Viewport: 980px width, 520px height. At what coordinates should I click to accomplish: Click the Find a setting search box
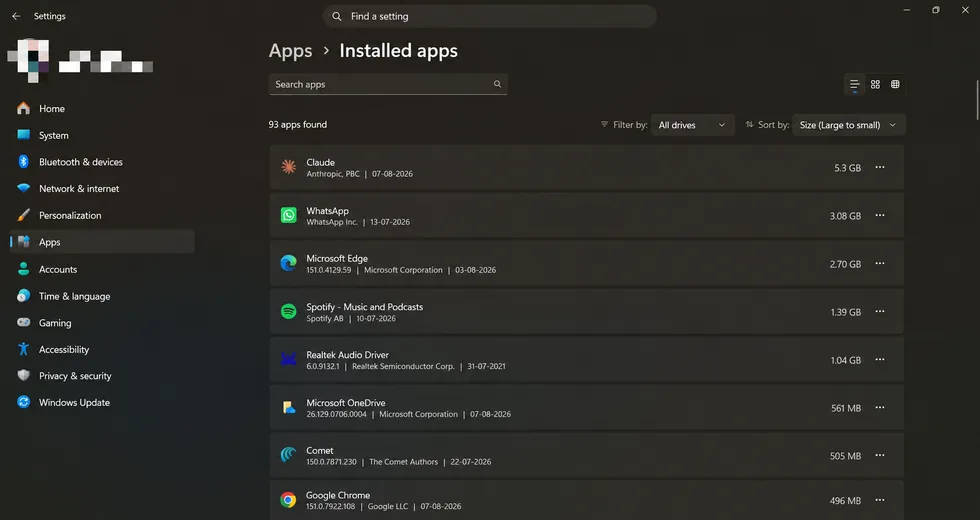coord(489,16)
